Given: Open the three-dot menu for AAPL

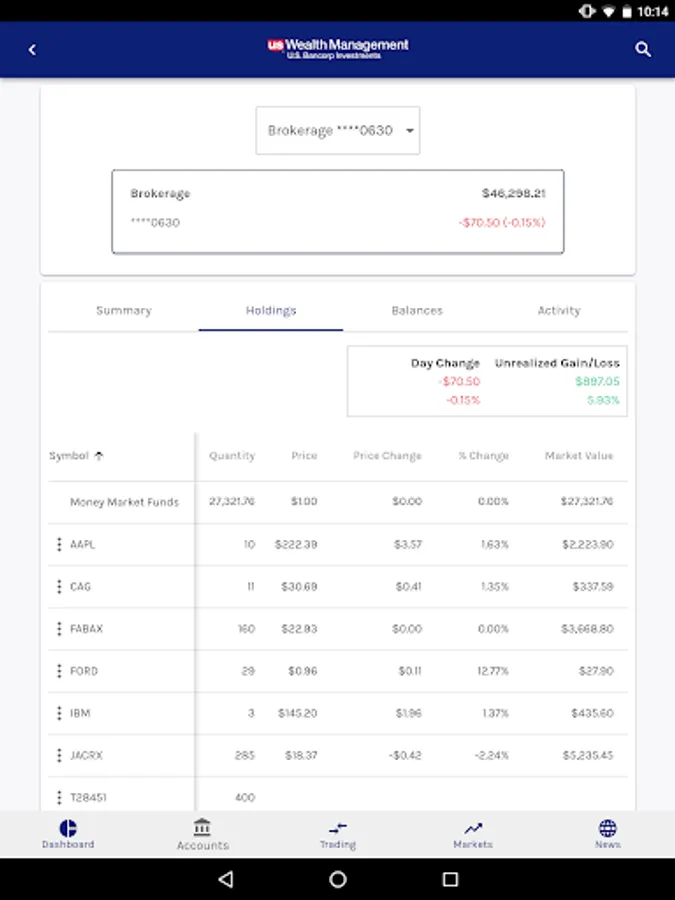Looking at the screenshot, I should click(59, 544).
